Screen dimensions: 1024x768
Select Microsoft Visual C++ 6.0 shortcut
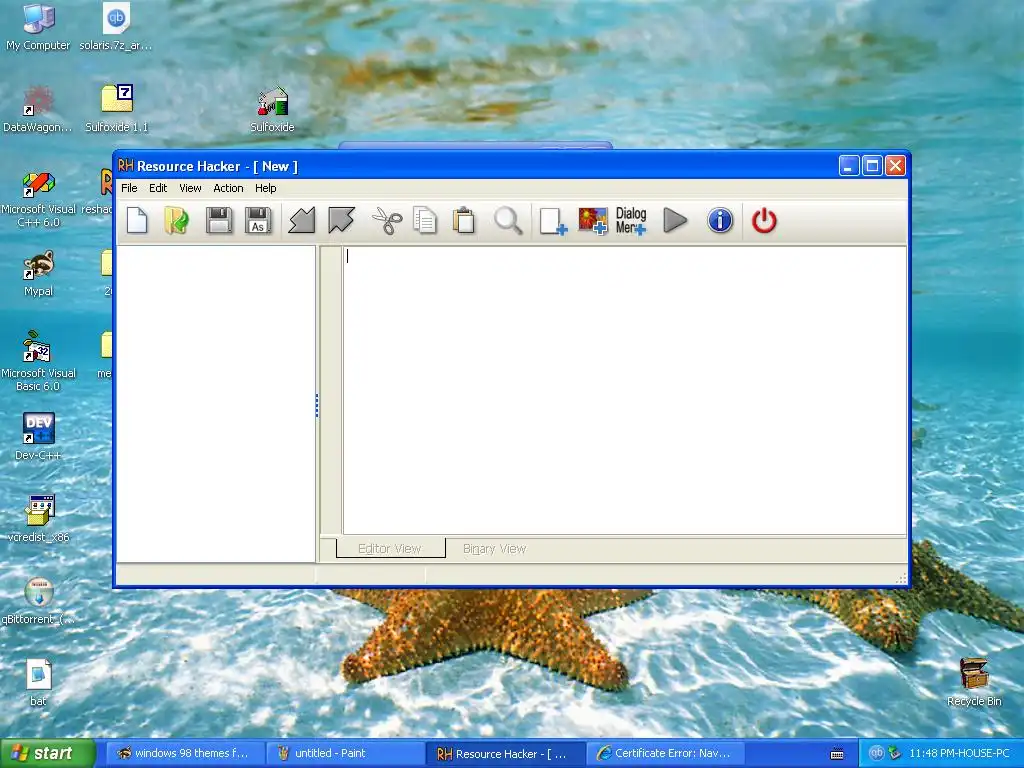tap(38, 199)
